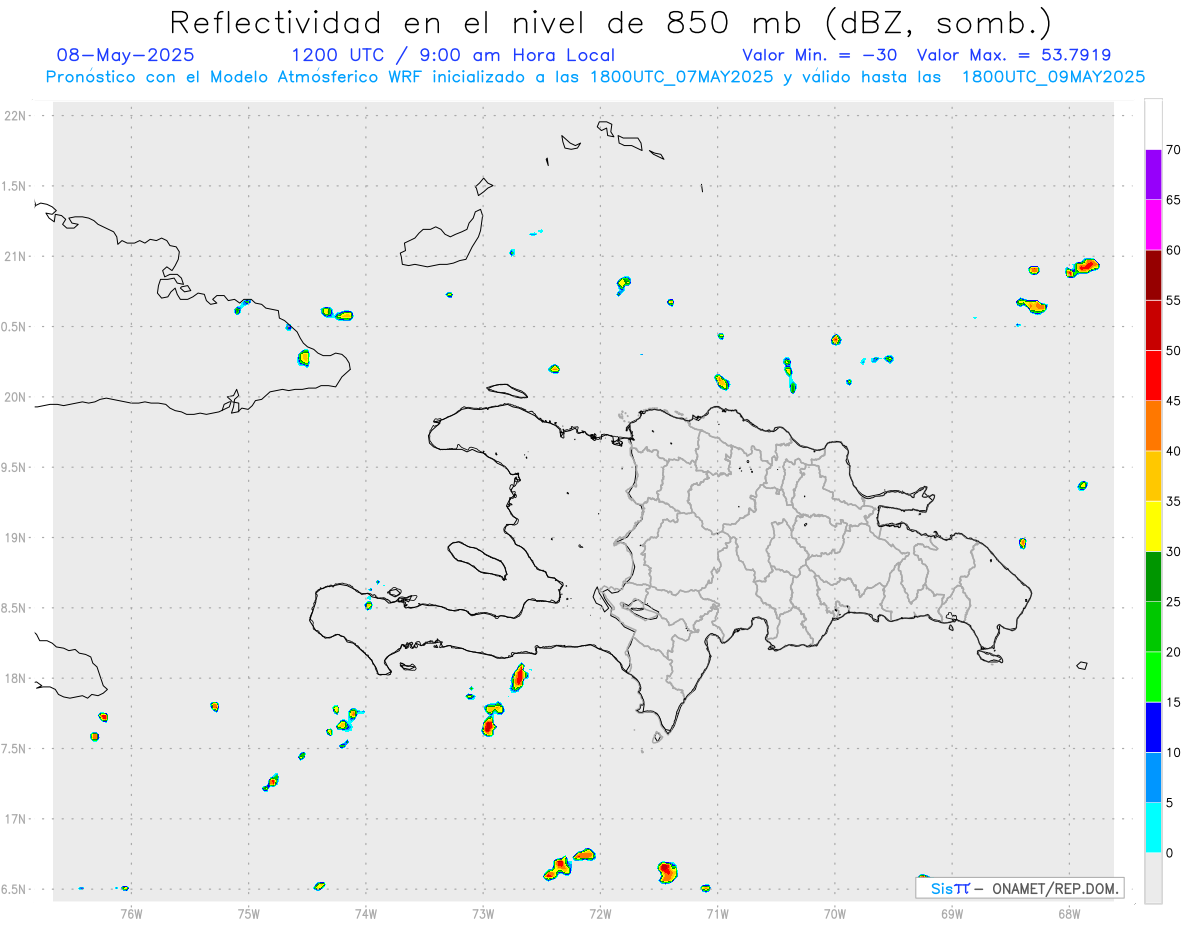Click the '17N' latitude label

click(16, 819)
